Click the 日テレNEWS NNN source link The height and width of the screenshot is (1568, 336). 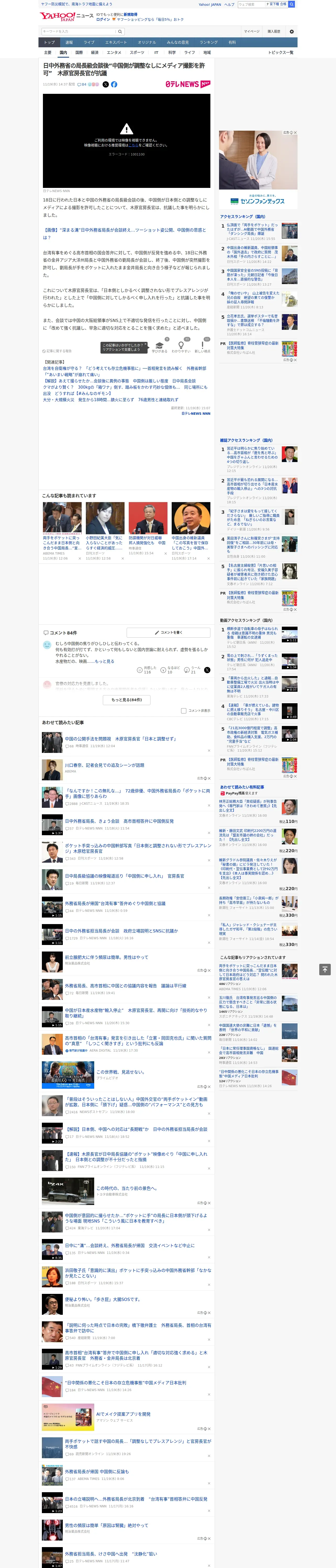[196, 413]
